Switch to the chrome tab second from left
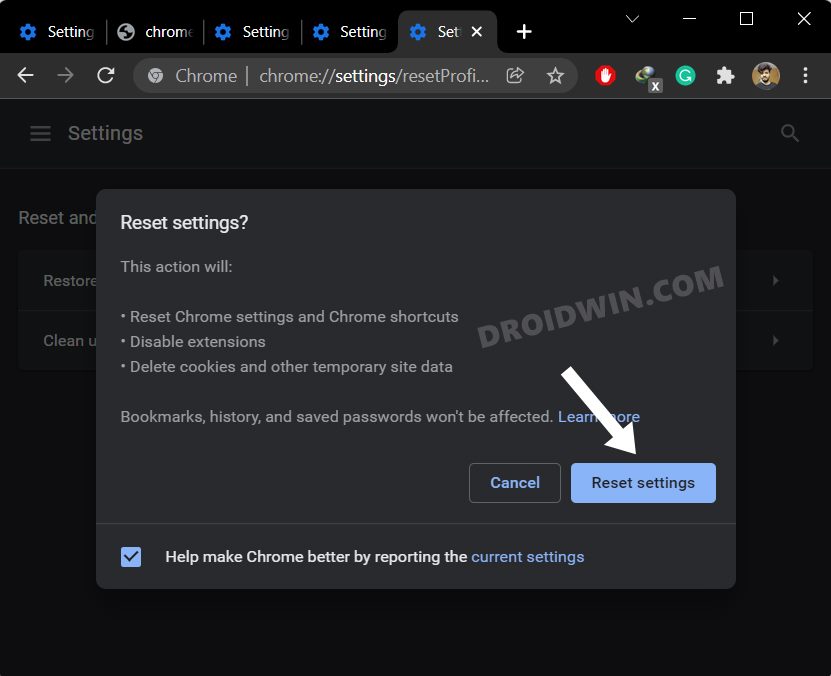Viewport: 831px width, 676px height. click(x=154, y=31)
